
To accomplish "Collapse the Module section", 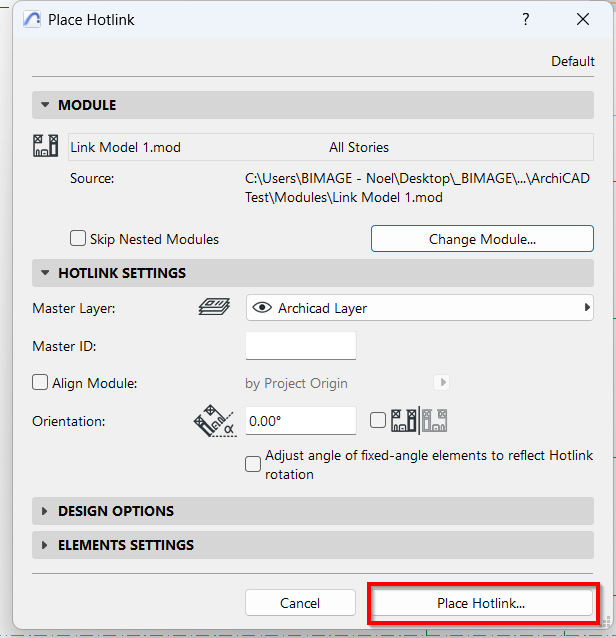I will coord(45,105).
